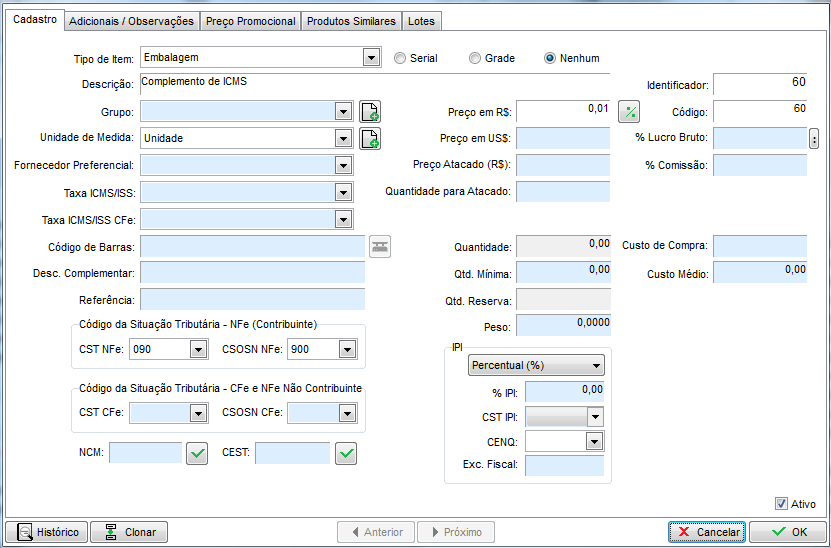Open the Histórico record history

click(x=47, y=532)
